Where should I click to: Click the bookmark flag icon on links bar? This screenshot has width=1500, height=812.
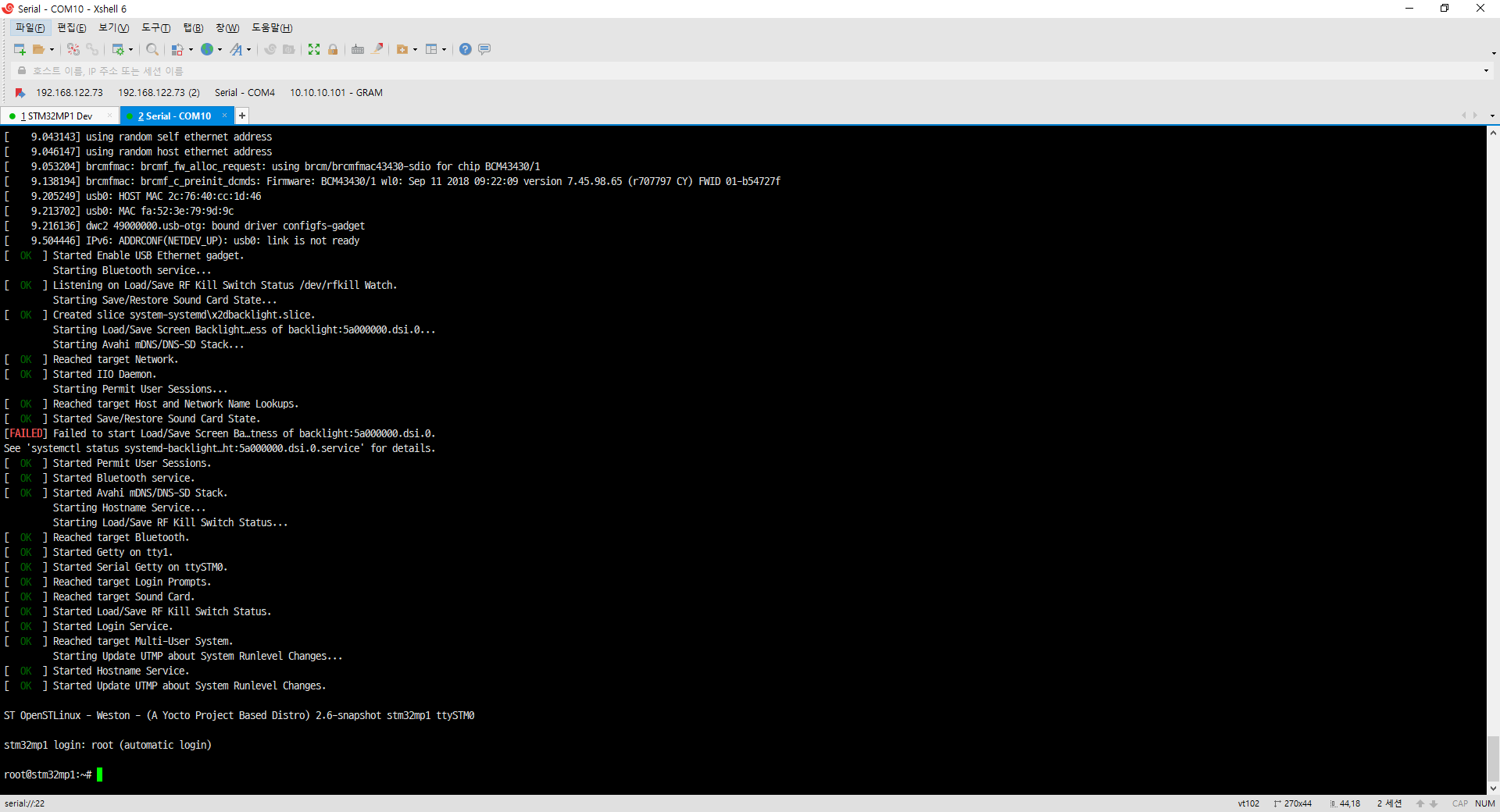pyautogui.click(x=20, y=93)
